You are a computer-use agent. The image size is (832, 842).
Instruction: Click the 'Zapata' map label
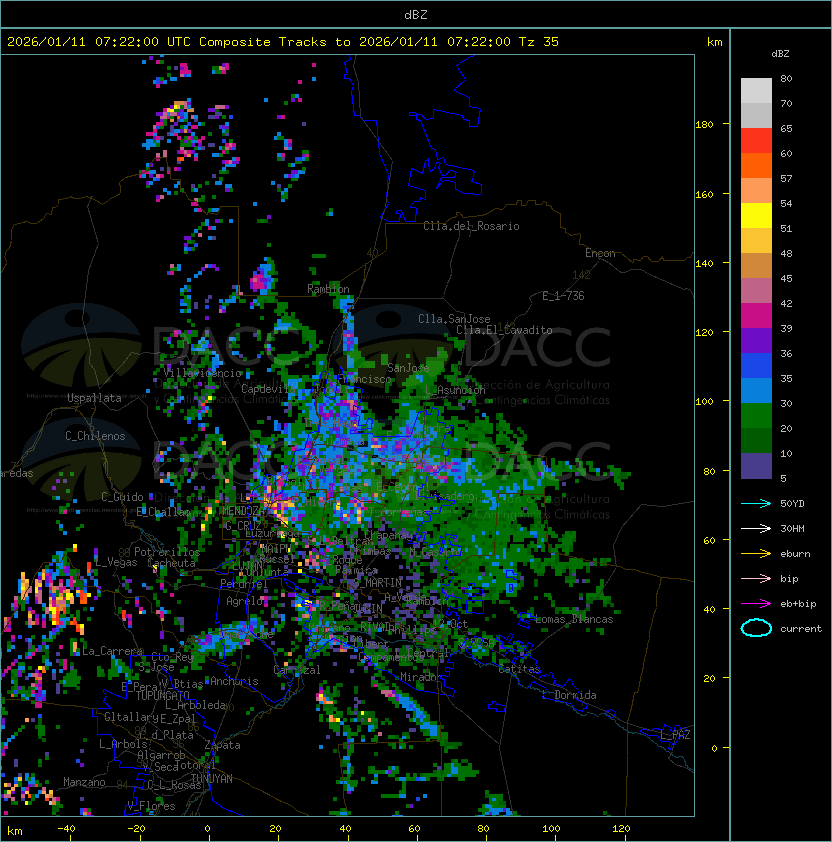pos(222,745)
